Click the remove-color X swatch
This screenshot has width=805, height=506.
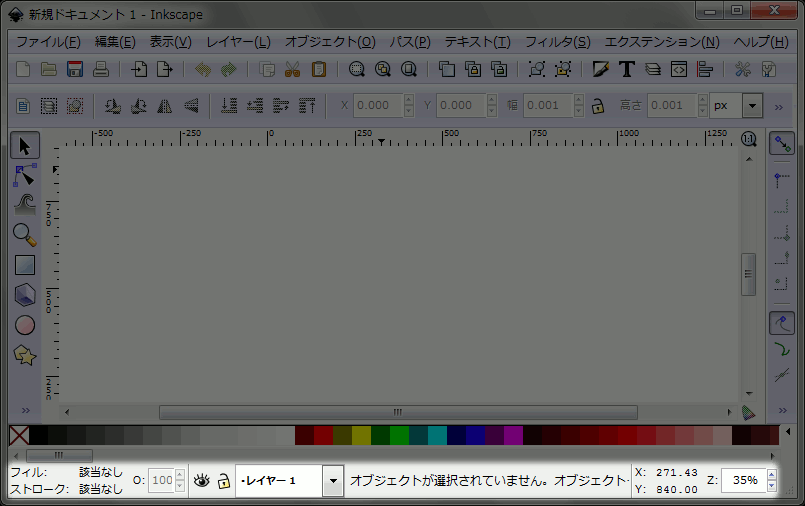(x=18, y=435)
